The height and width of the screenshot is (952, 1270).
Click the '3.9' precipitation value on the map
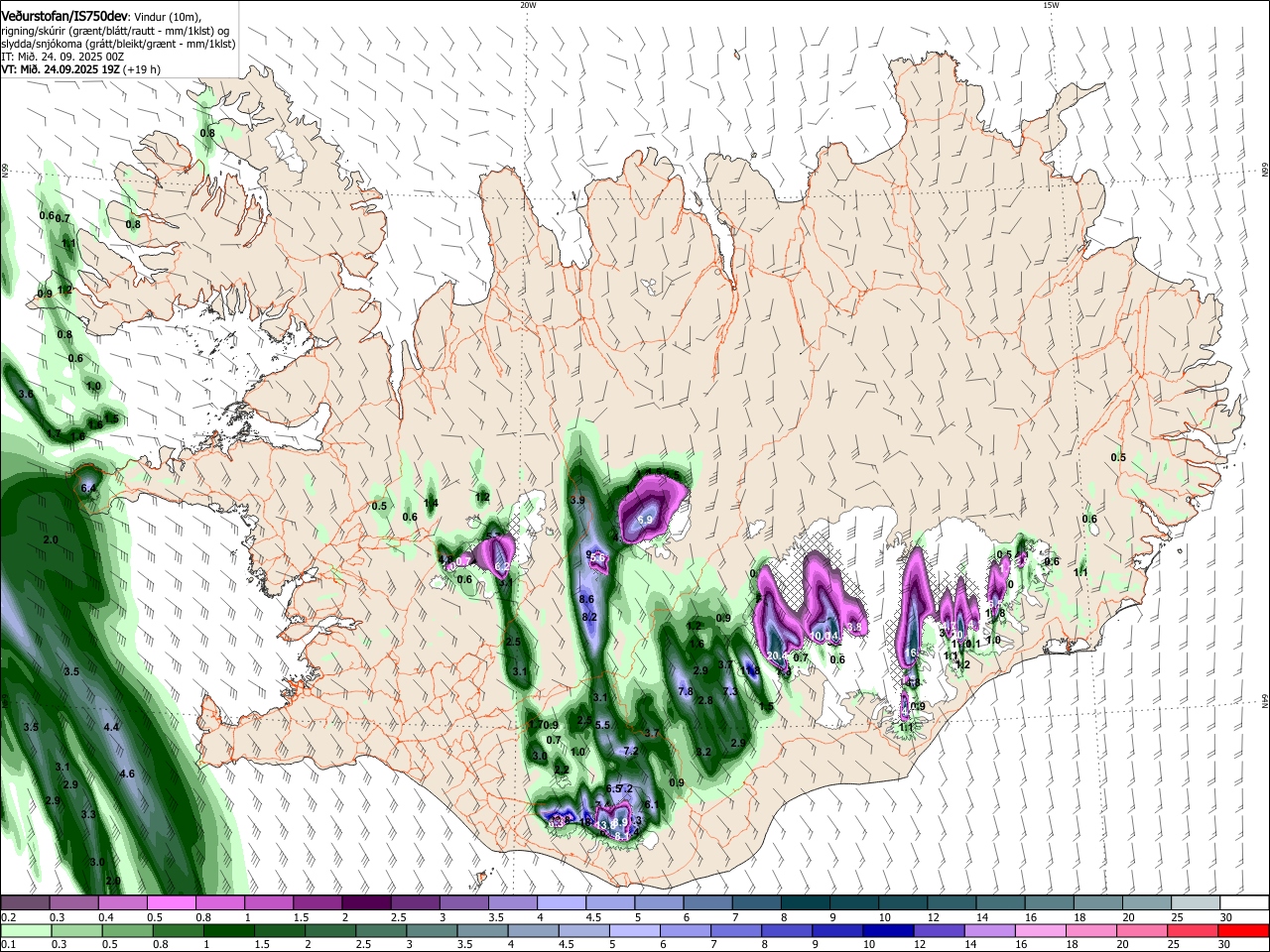pyautogui.click(x=577, y=501)
